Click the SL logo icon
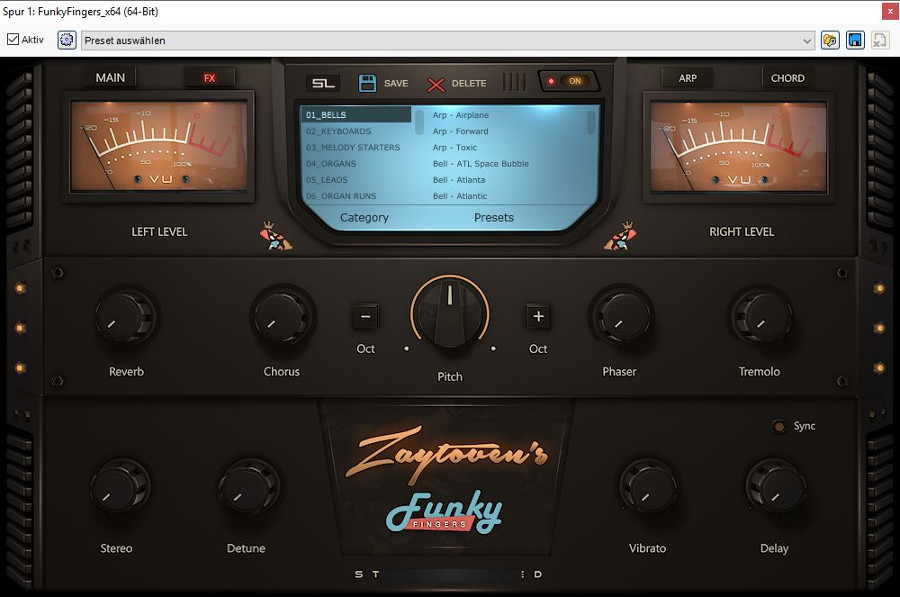 pyautogui.click(x=323, y=83)
